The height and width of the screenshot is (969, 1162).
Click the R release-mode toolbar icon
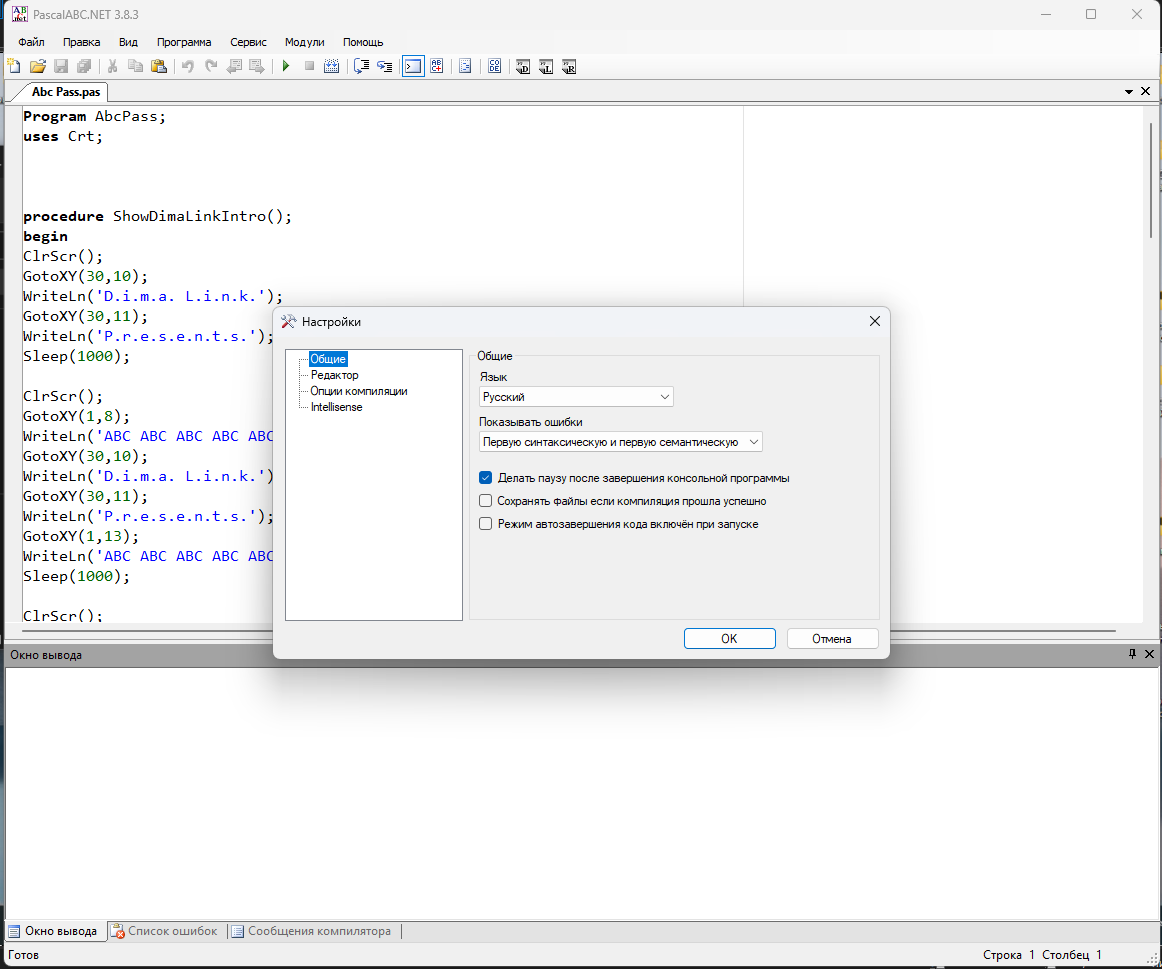569,67
